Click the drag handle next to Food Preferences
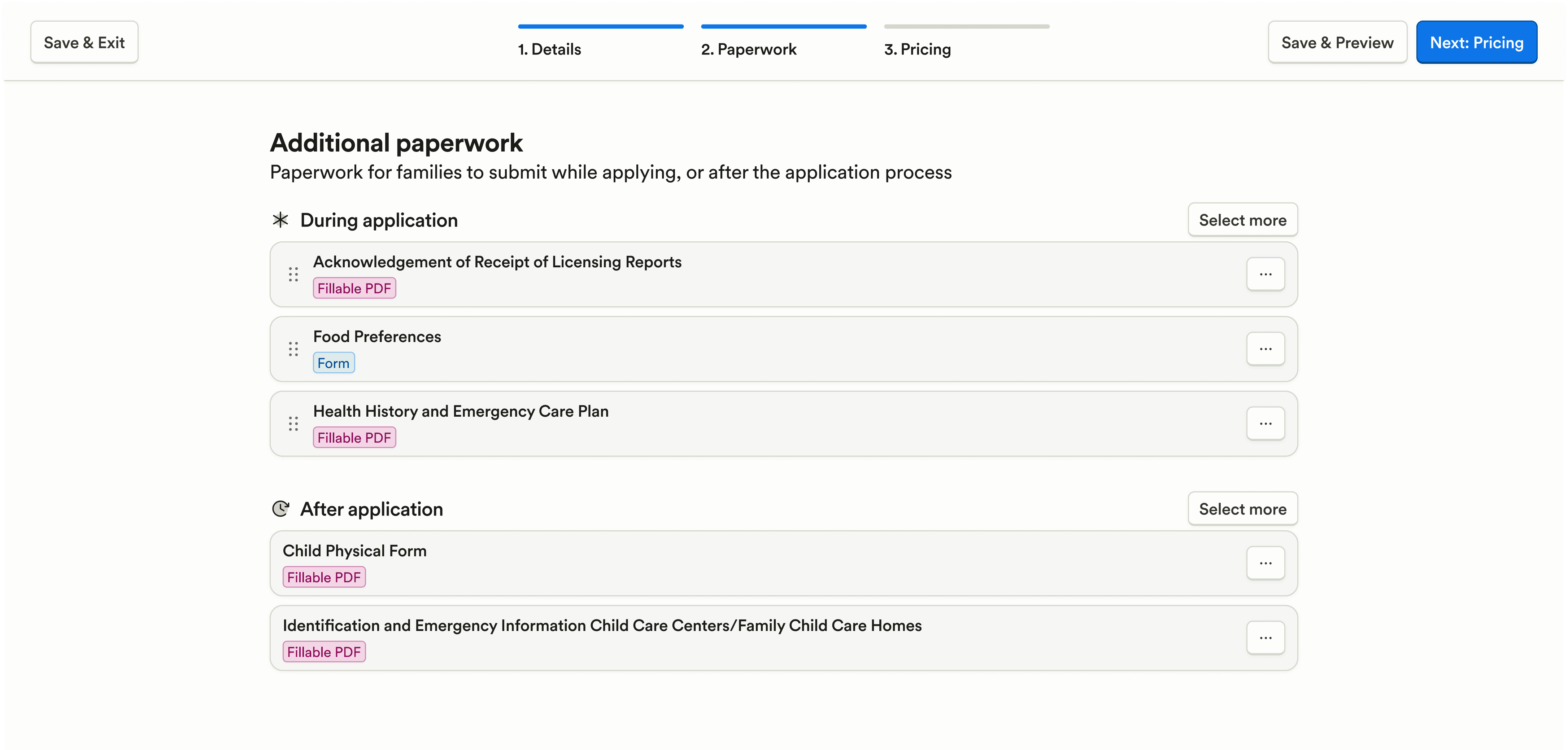 tap(293, 348)
